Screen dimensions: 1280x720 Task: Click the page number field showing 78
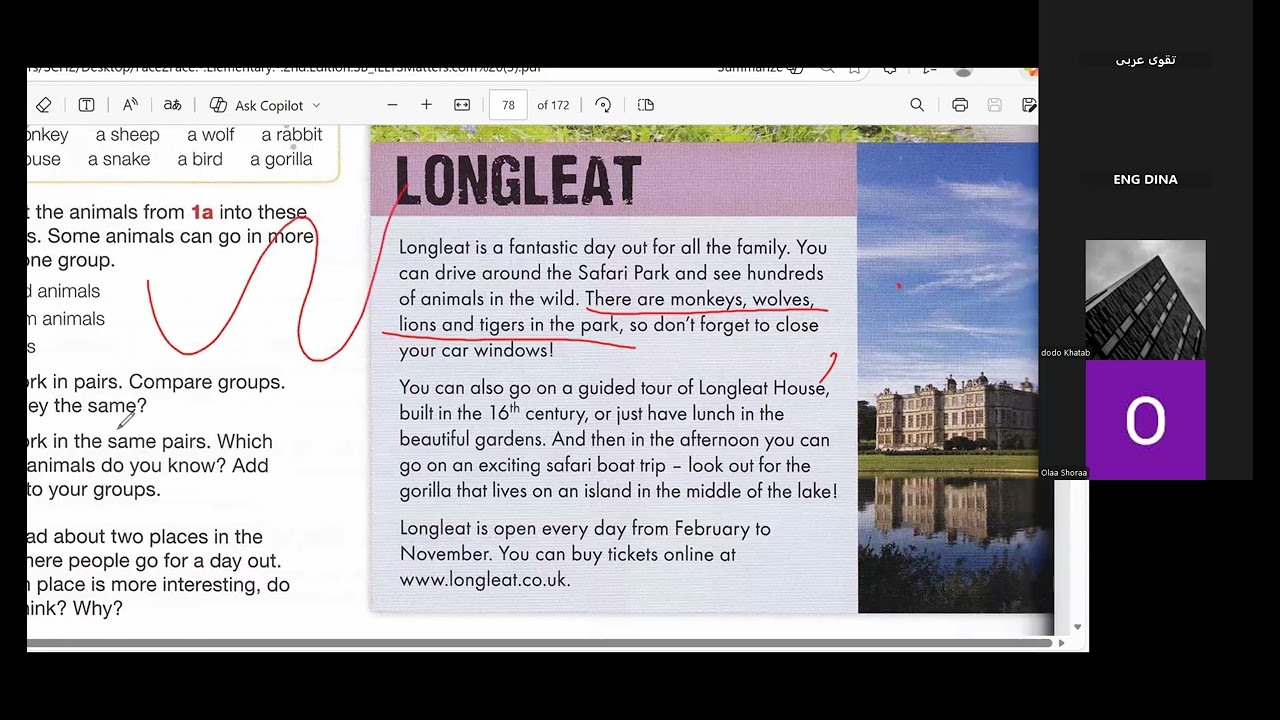(508, 105)
